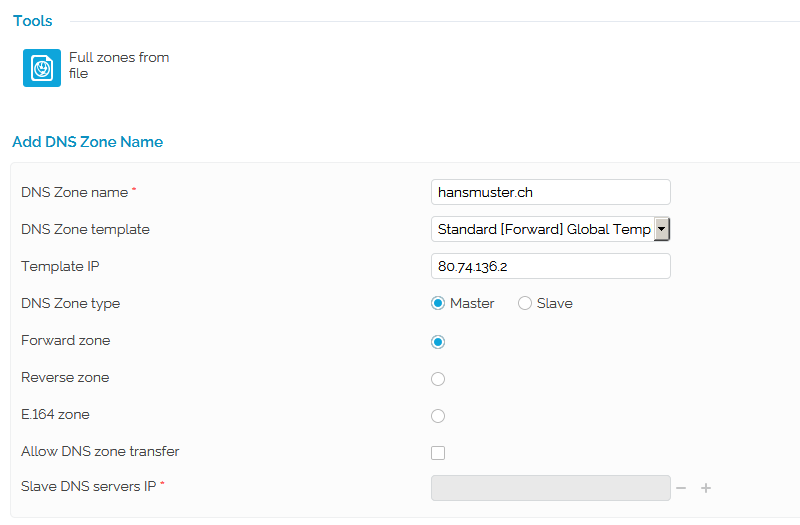The width and height of the screenshot is (800, 525).
Task: Remove slave DNS server IP with minus icon
Action: point(681,488)
